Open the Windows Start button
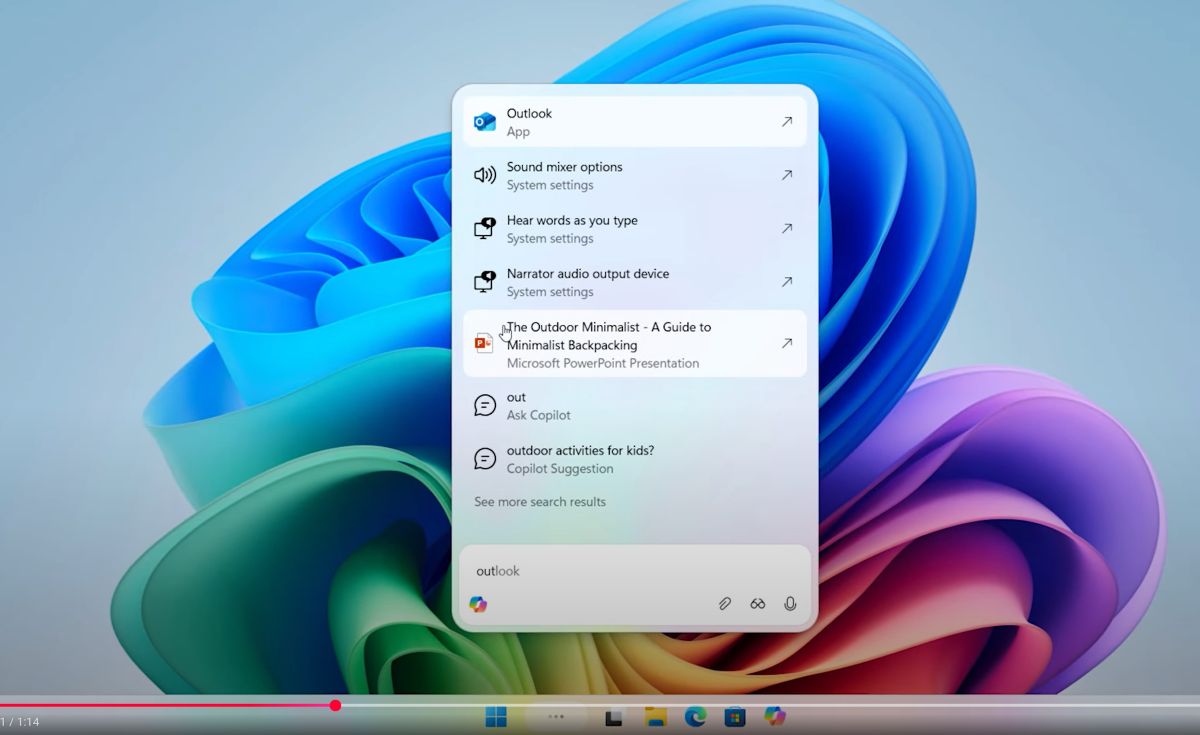 pyautogui.click(x=496, y=716)
